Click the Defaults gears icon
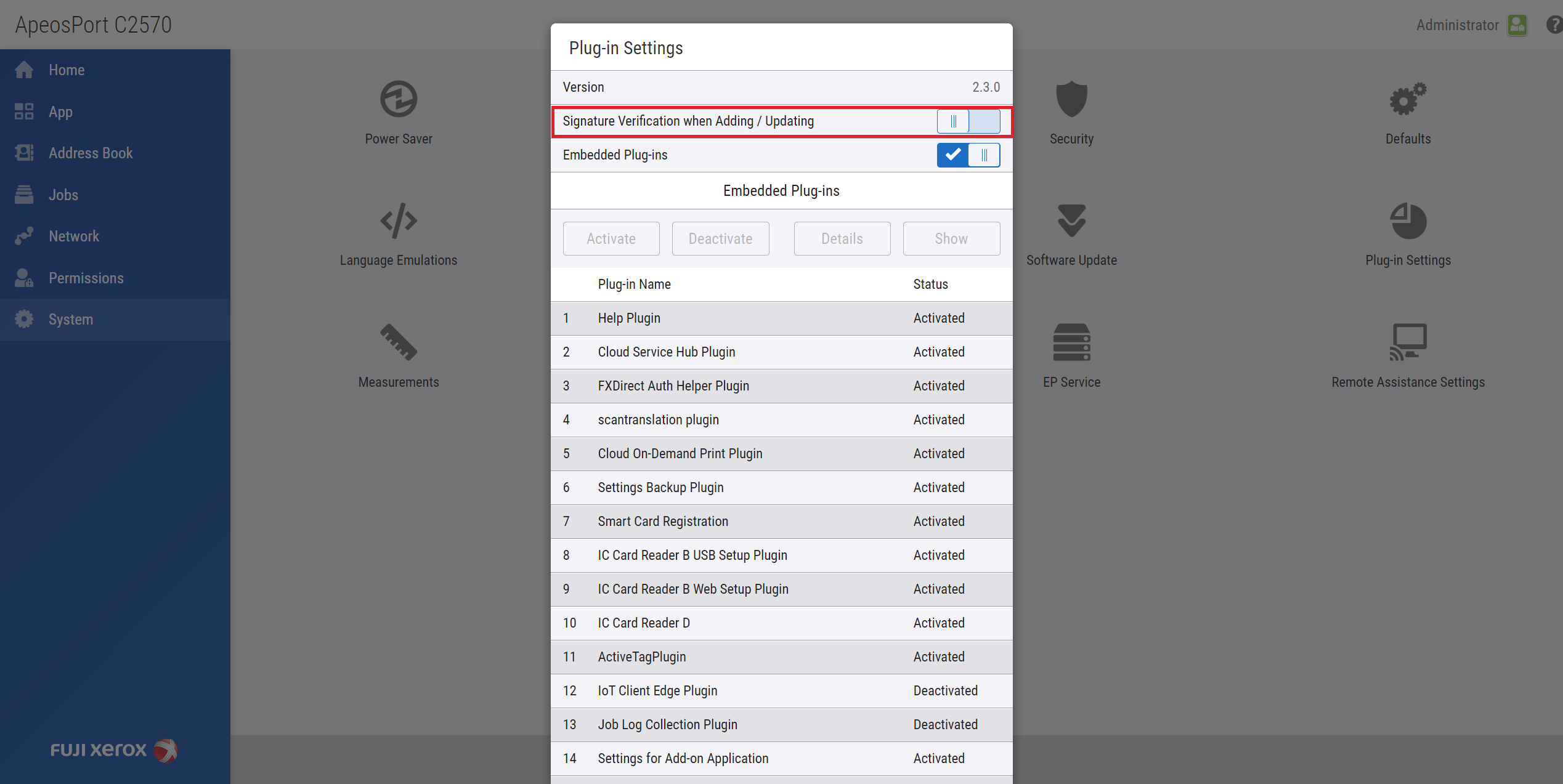This screenshot has width=1563, height=784. coord(1408,99)
